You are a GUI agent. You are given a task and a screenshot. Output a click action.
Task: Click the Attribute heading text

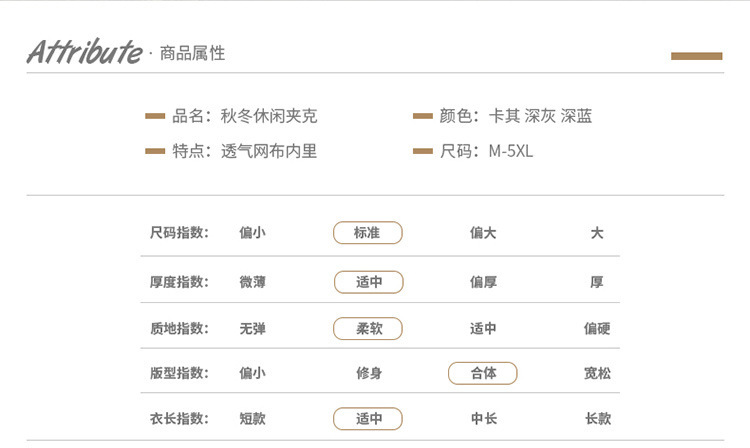tap(84, 52)
